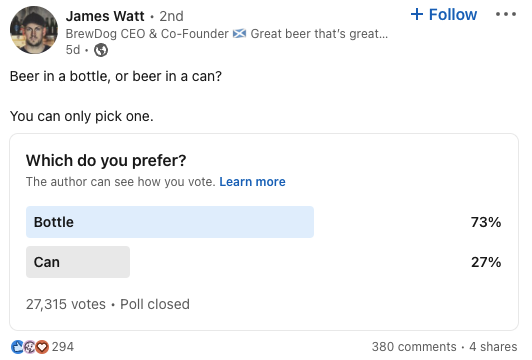Screen dimensions: 532x360
Task: Open the Learn more link
Action: pyautogui.click(x=252, y=182)
